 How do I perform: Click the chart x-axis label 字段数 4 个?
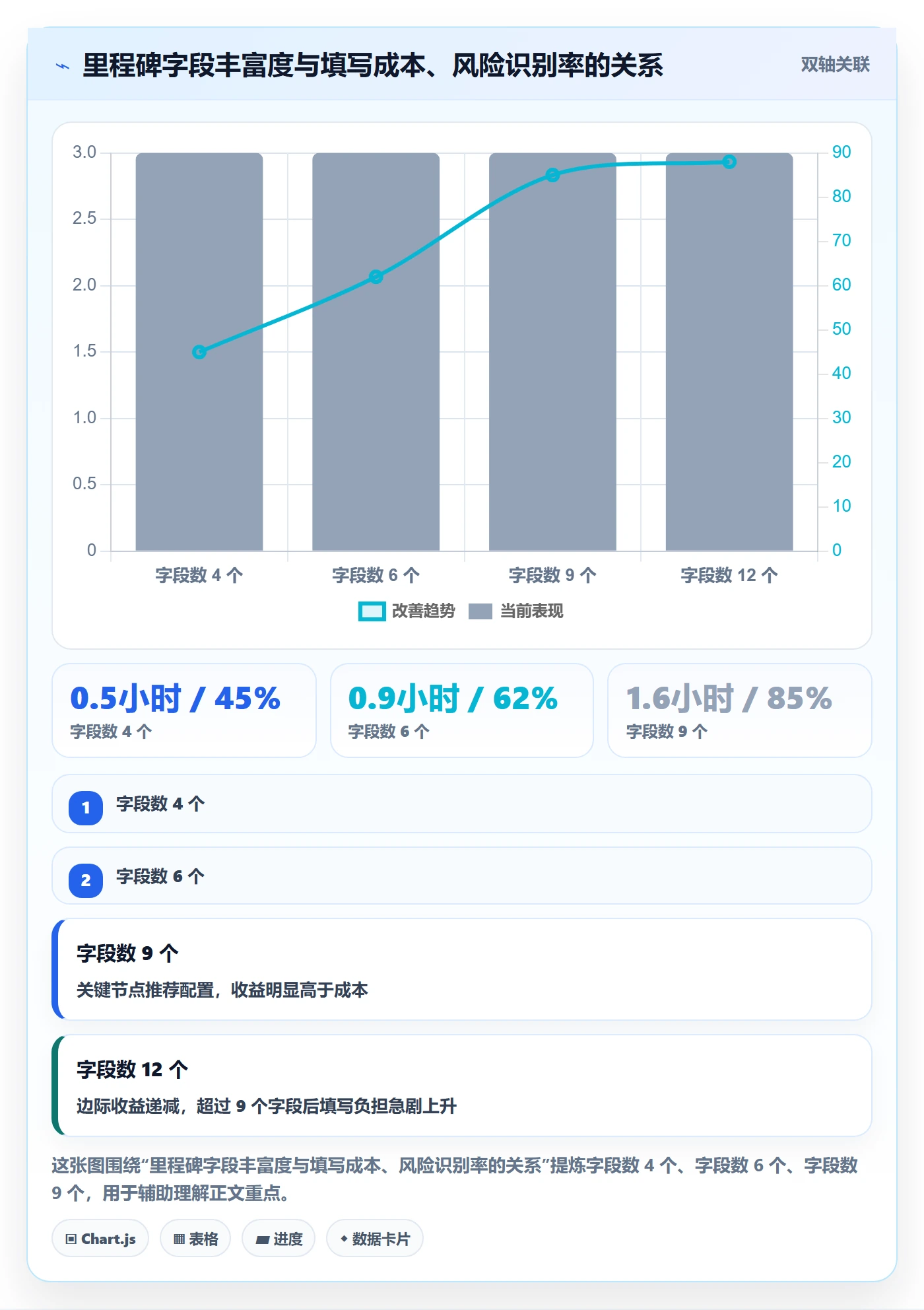pos(199,575)
